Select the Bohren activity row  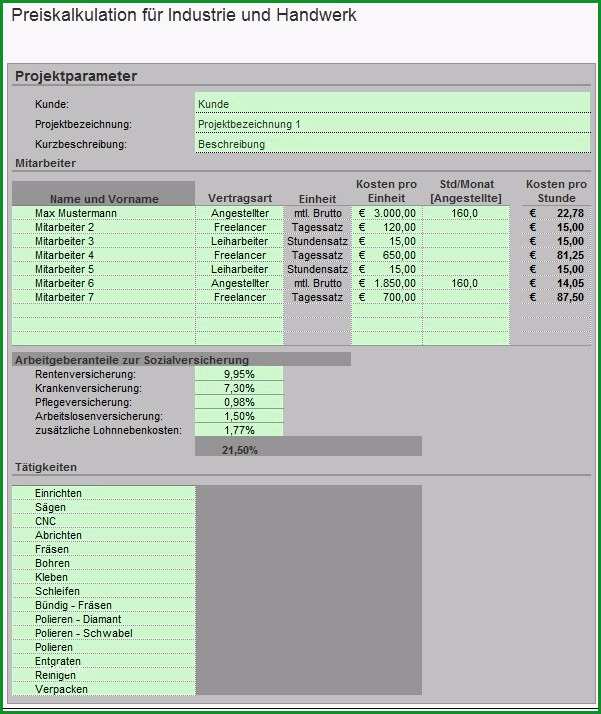pyautogui.click(x=103, y=563)
